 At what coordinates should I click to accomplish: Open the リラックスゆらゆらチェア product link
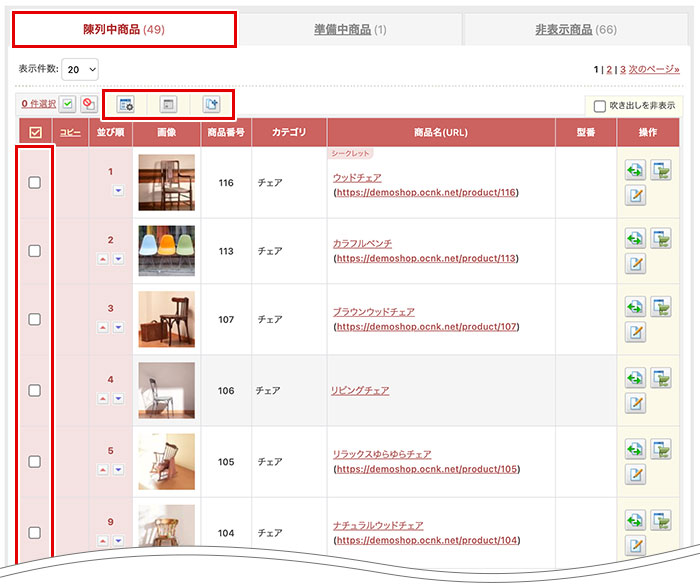(x=382, y=454)
